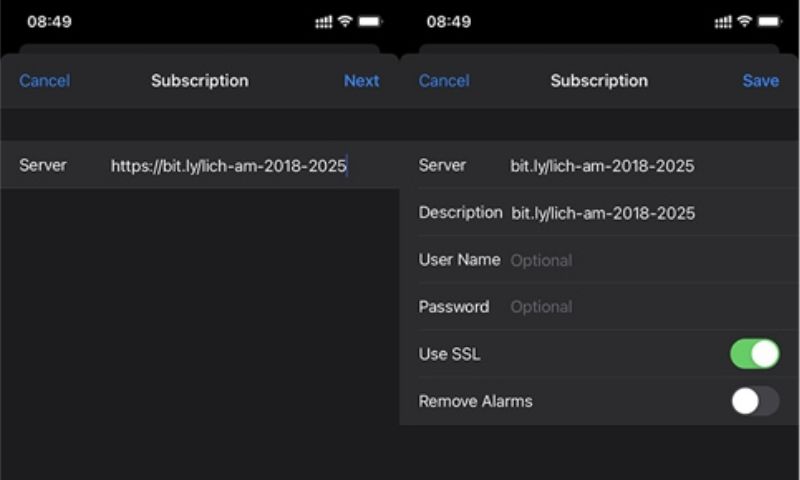
Task: Tap the Subscription title above the Save form
Action: pyautogui.click(x=599, y=81)
